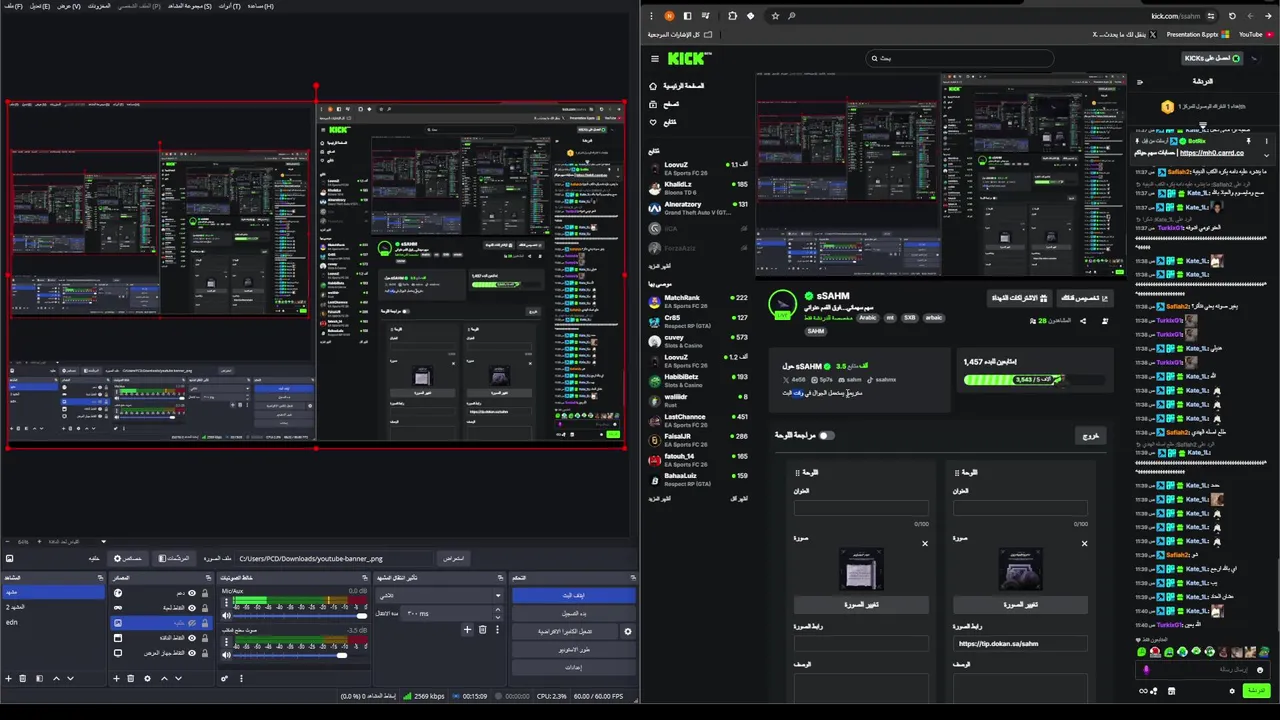Add a scene transition with plus icon

coord(467,629)
